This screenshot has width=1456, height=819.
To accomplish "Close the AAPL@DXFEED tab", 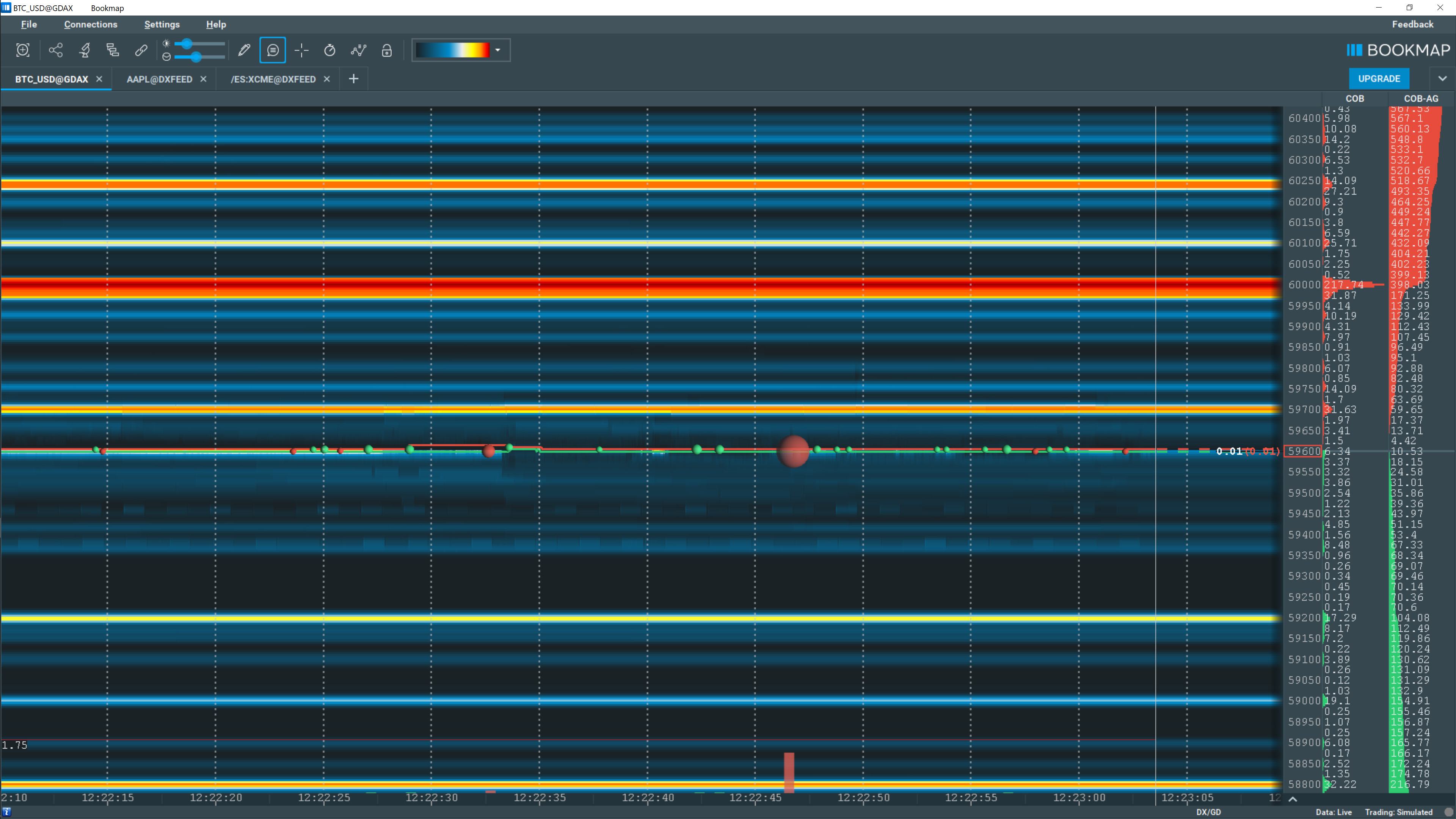I will [204, 79].
